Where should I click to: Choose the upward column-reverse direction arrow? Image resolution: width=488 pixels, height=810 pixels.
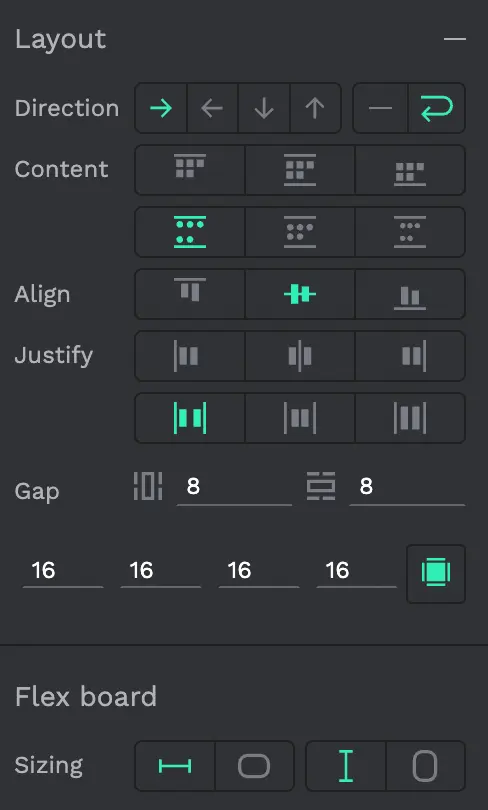pos(315,108)
